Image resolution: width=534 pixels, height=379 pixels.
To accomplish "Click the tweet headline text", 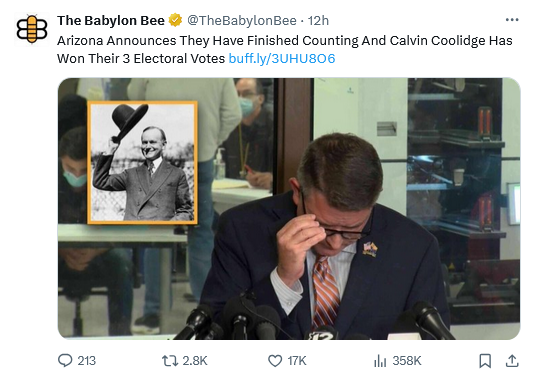I will click(284, 49).
